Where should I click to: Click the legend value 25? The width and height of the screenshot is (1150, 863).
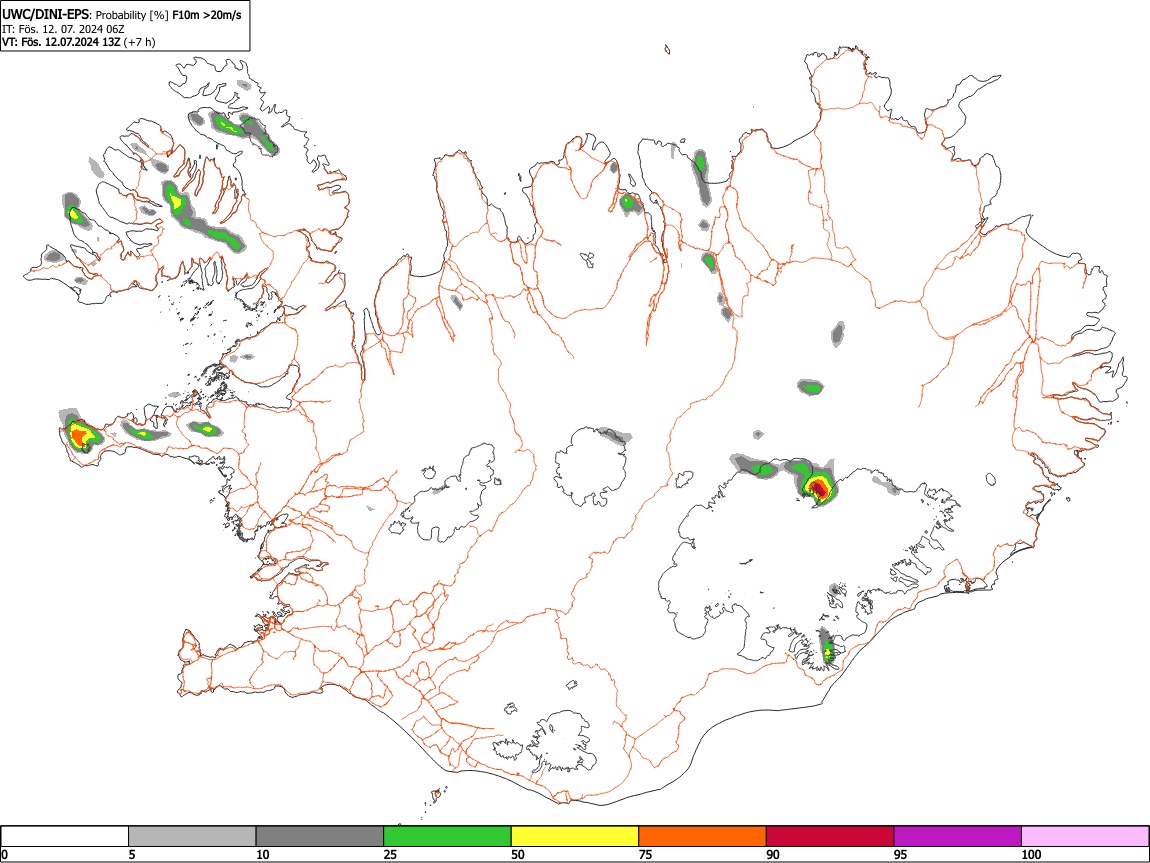pos(390,855)
